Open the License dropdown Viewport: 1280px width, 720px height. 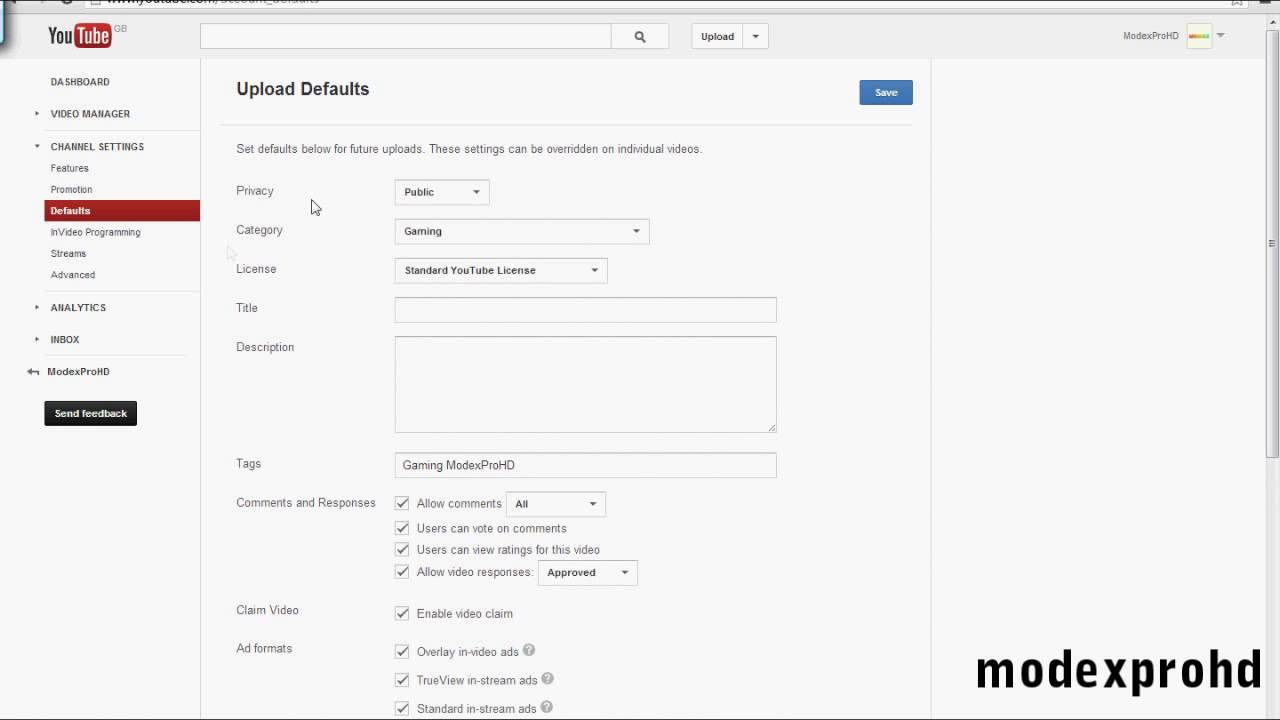(x=501, y=270)
